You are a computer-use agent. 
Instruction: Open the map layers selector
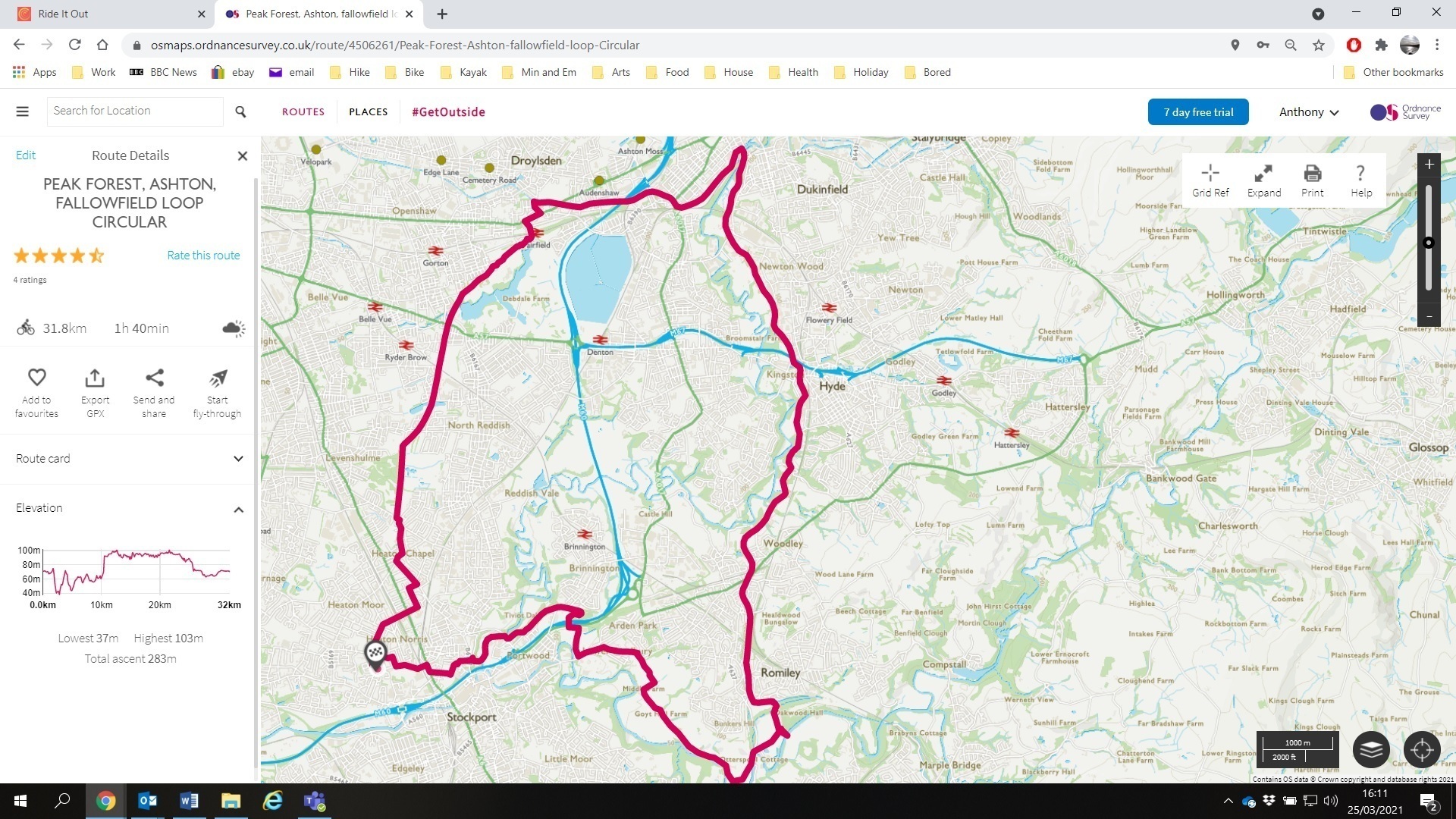point(1371,750)
